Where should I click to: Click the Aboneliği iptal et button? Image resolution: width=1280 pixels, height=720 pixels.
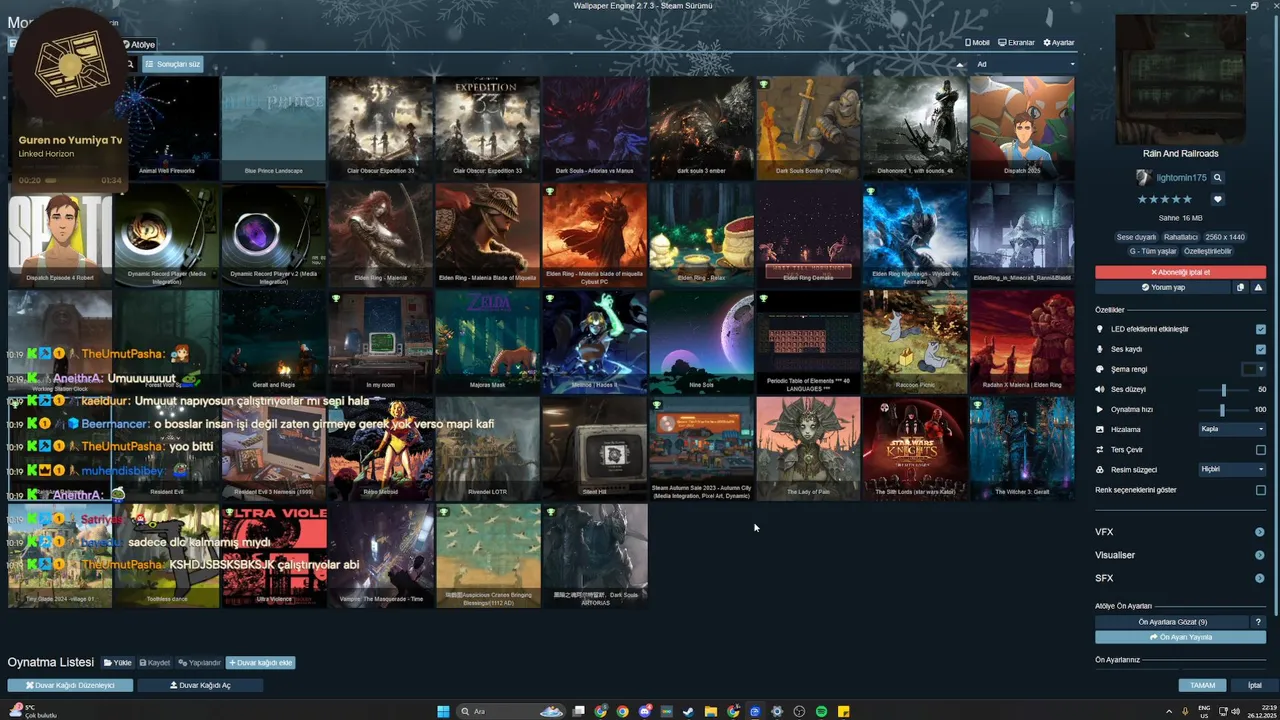coord(1180,272)
